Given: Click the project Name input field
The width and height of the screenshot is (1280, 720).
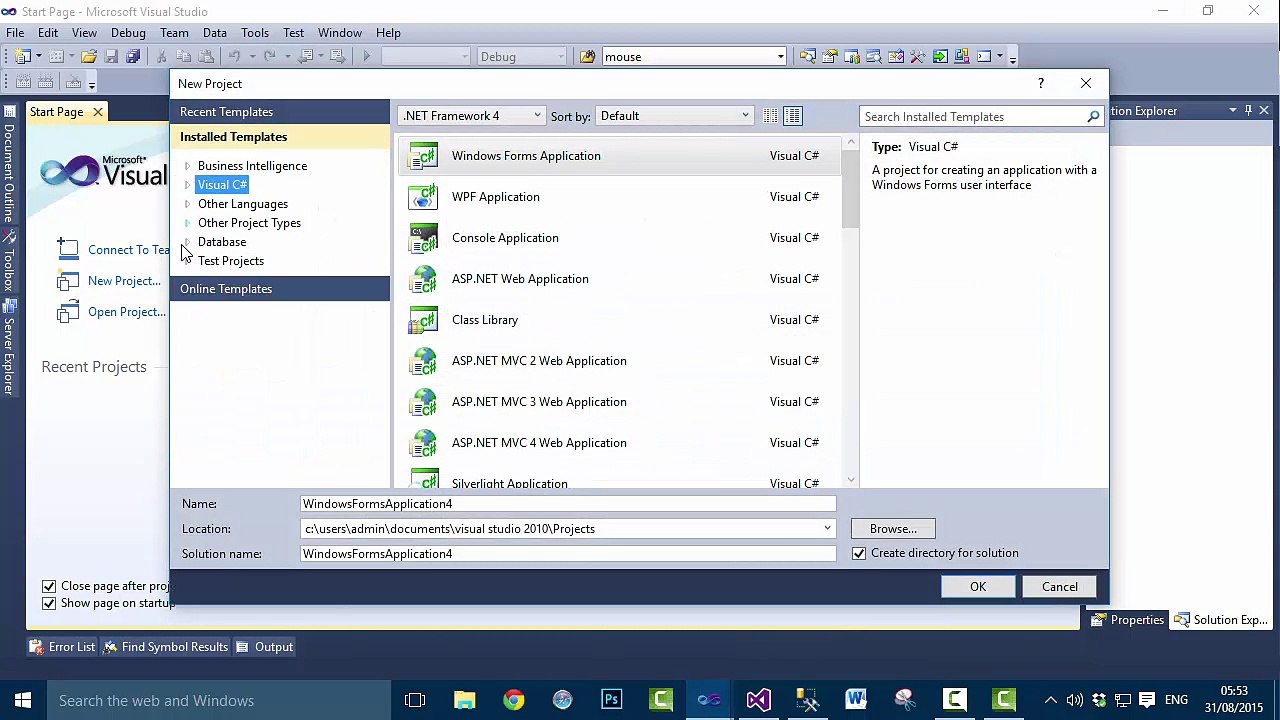Looking at the screenshot, I should pyautogui.click(x=568, y=504).
